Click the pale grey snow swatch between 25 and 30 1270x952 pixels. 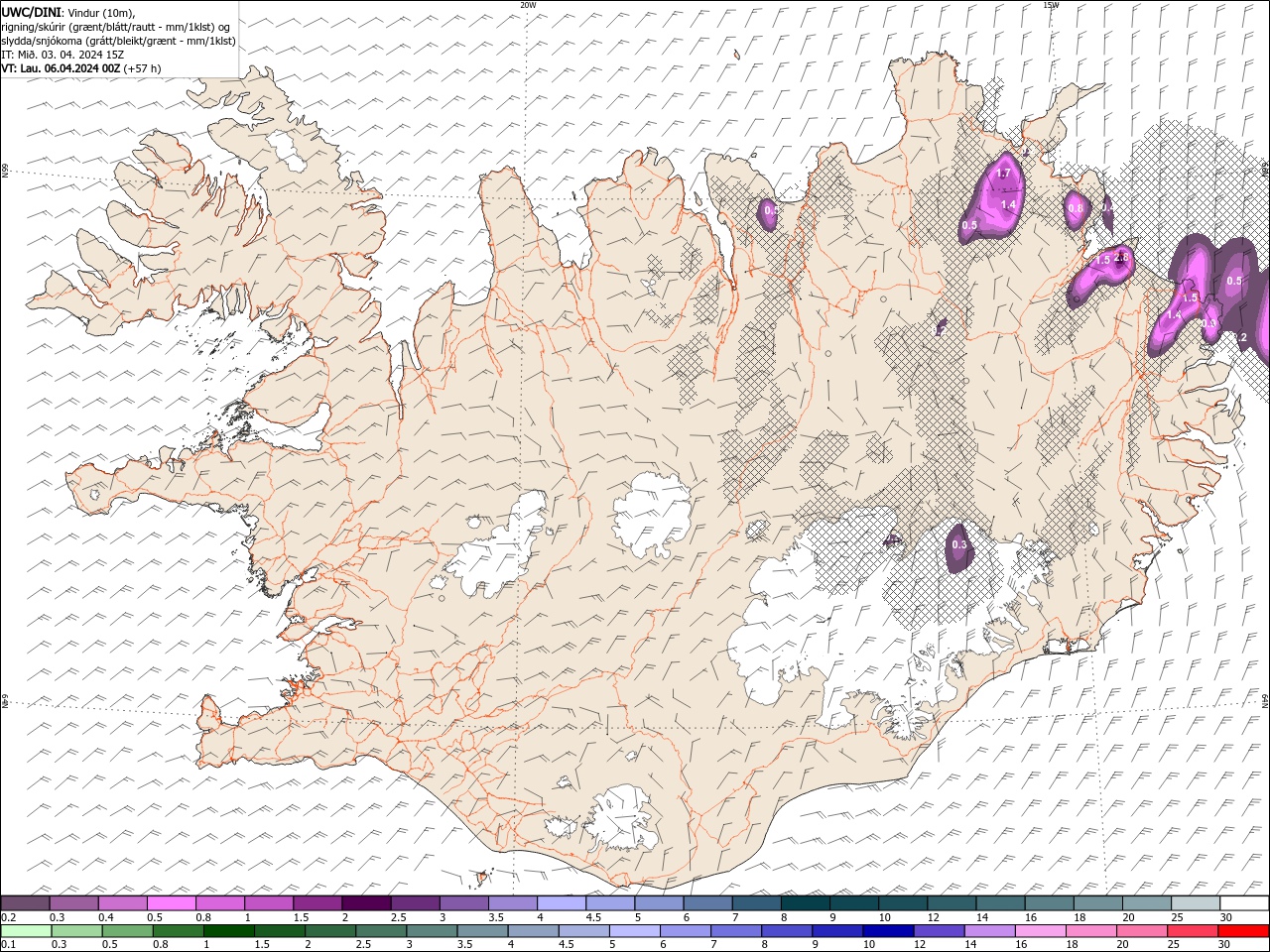[1196, 903]
